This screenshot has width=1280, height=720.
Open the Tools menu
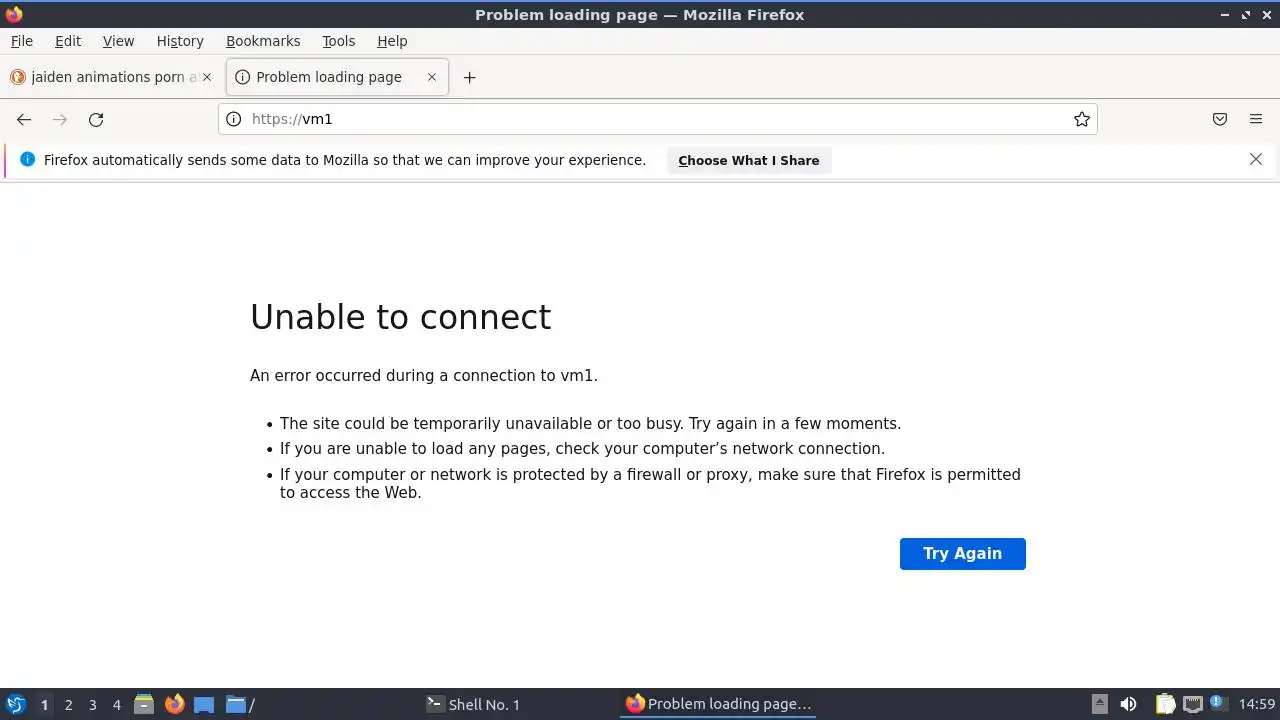click(338, 41)
